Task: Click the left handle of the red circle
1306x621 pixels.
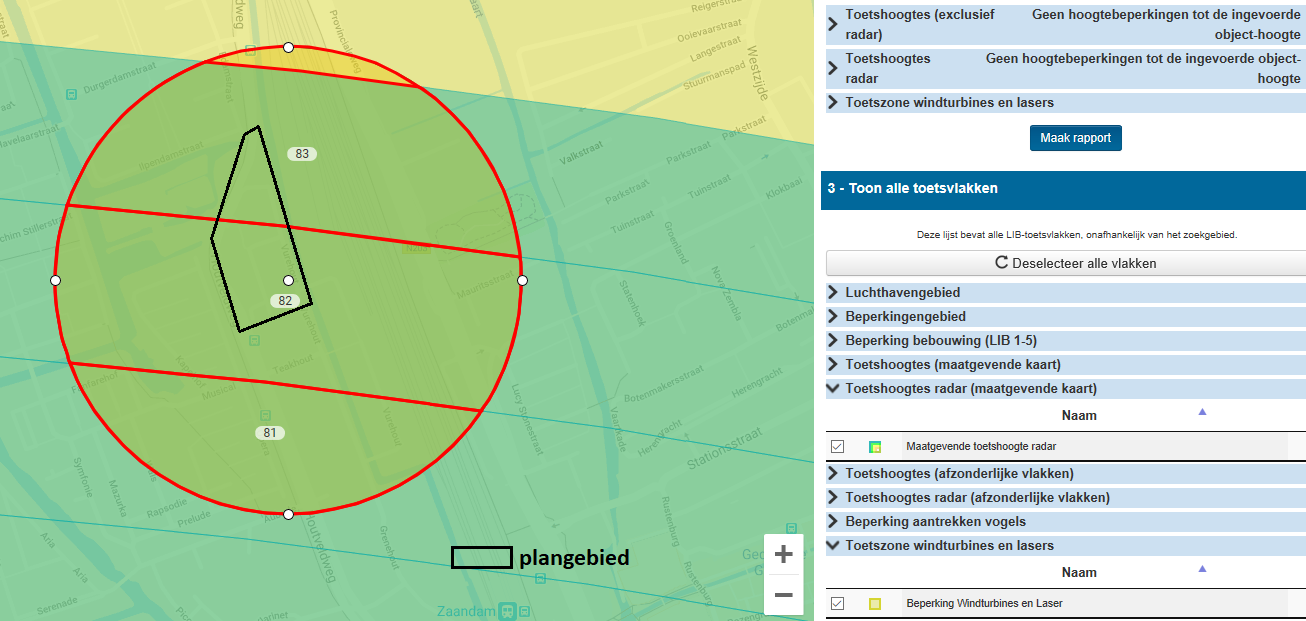Action: [x=55, y=281]
